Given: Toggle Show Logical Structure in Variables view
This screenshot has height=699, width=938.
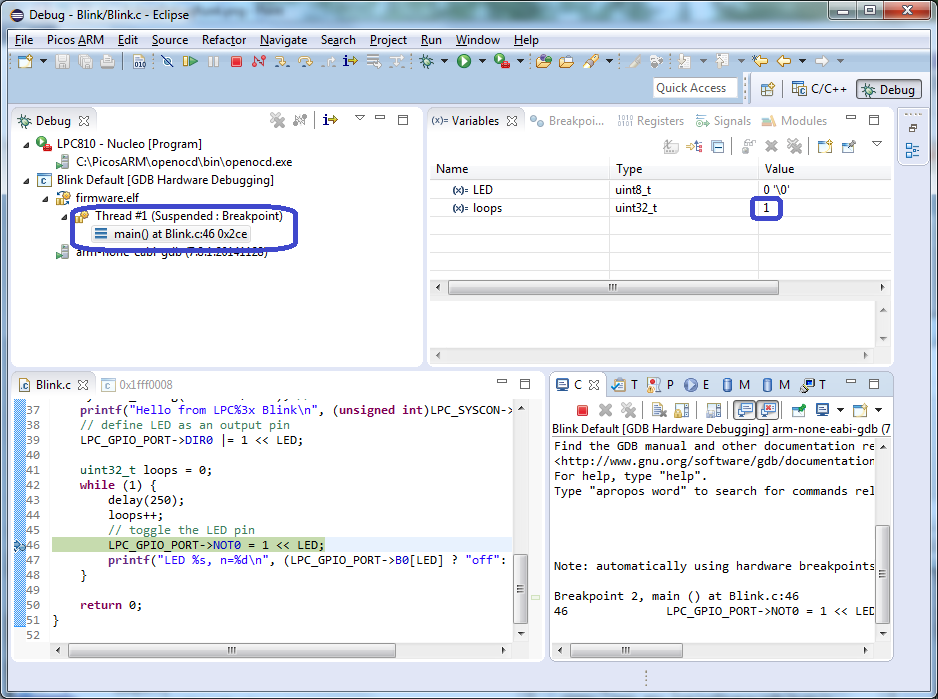Looking at the screenshot, I should coord(694,146).
